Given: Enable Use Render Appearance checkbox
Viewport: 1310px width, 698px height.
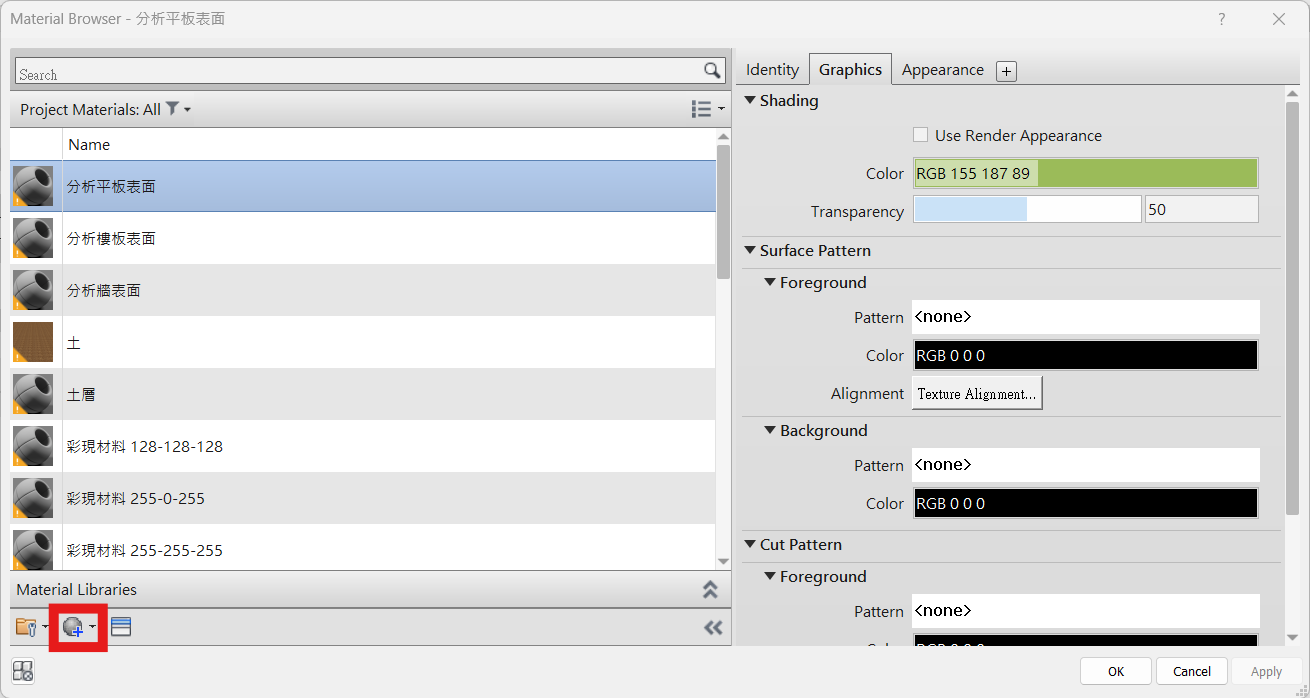Looking at the screenshot, I should point(920,135).
